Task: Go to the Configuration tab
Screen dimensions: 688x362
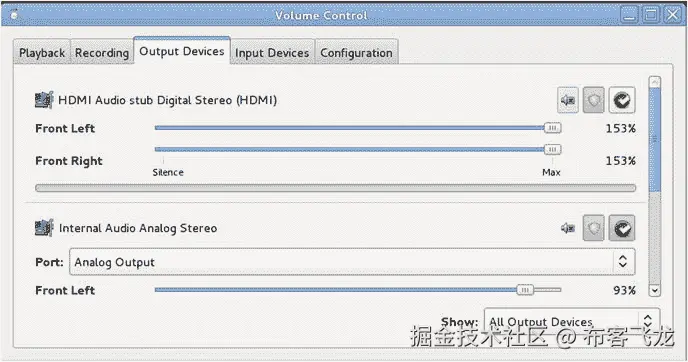Action: [x=356, y=53]
